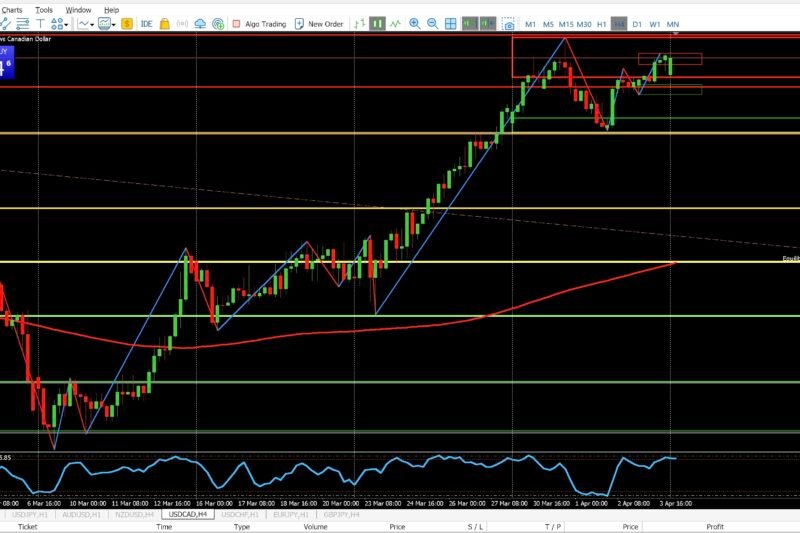The width and height of the screenshot is (800, 533).
Task: Switch to the AUDUSD,H1 chart tab
Action: 82,515
